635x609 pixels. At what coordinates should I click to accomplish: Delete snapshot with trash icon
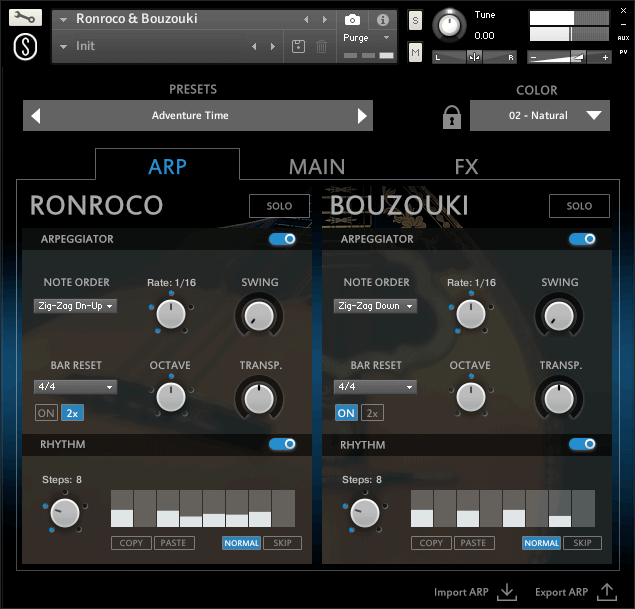321,47
